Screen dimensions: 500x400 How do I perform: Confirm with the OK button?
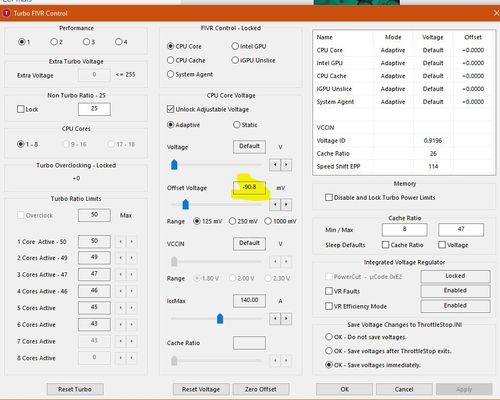(x=344, y=389)
